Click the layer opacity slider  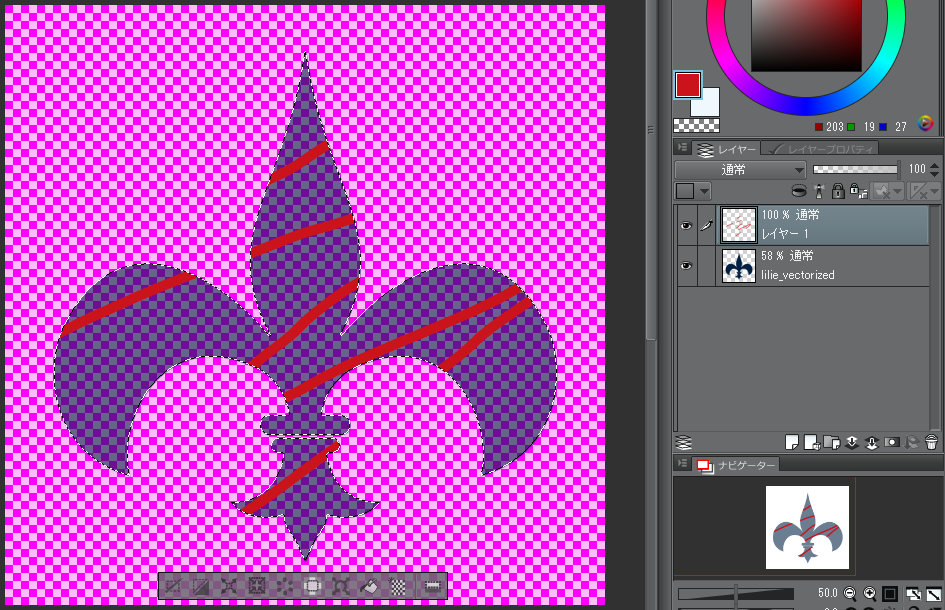coord(855,170)
